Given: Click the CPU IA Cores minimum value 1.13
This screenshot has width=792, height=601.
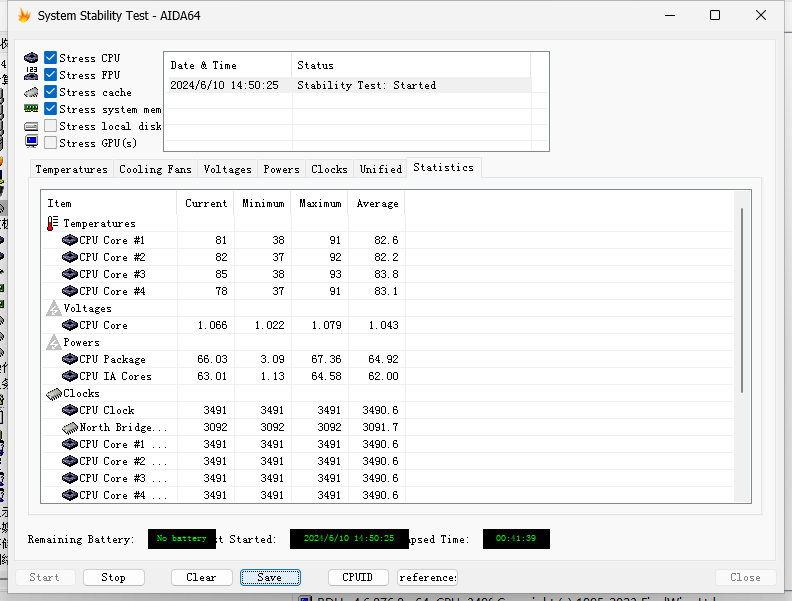Looking at the screenshot, I should coord(273,376).
